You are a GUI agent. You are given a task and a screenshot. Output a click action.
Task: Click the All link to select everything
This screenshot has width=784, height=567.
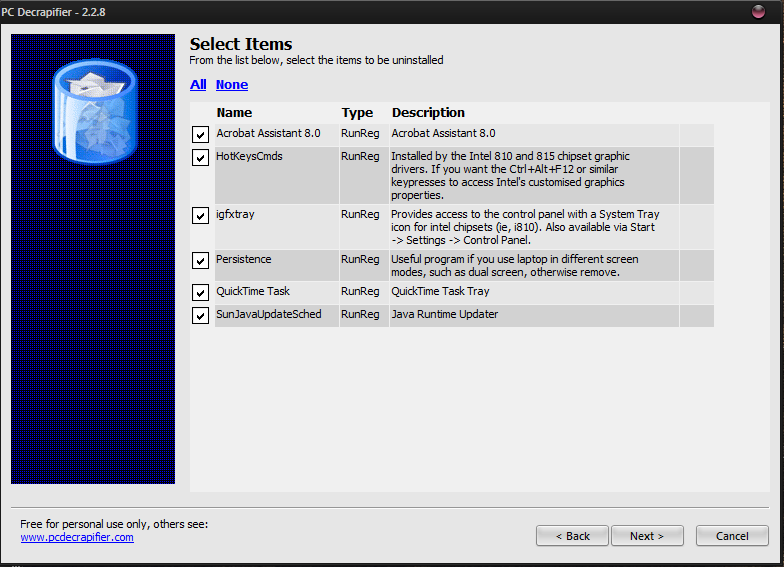(x=198, y=84)
